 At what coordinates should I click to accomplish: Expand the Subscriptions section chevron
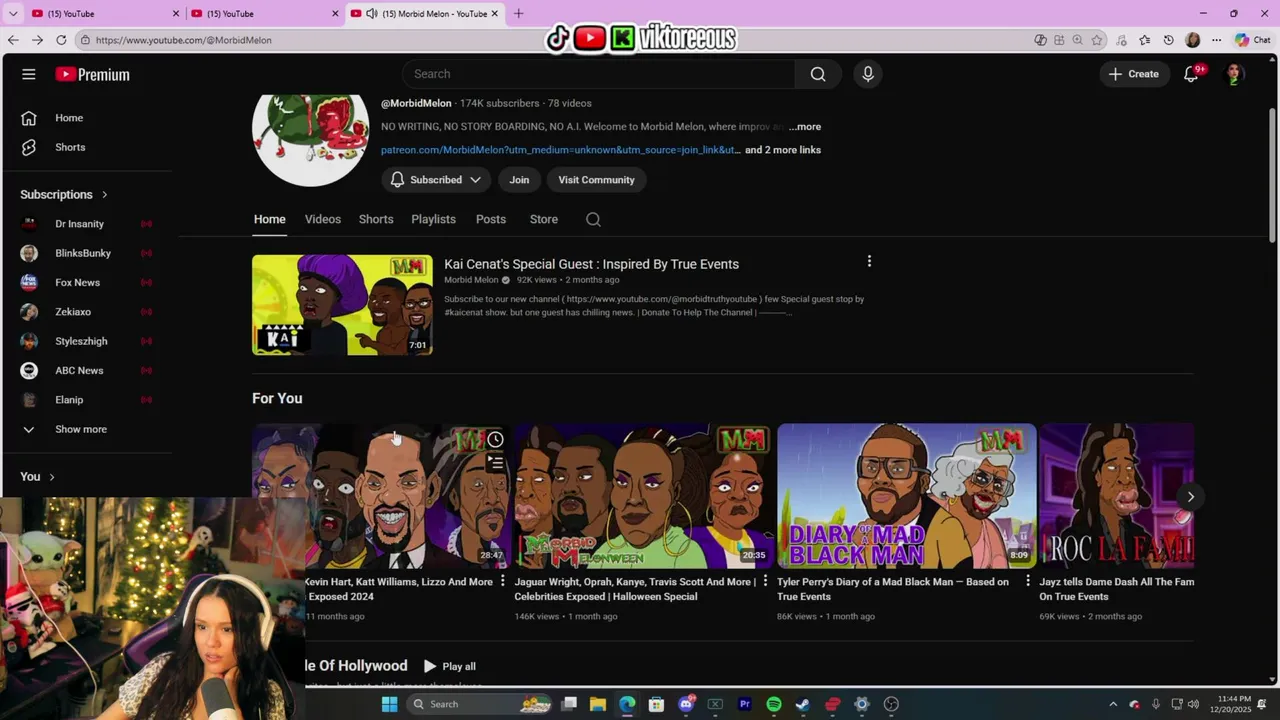tap(104, 194)
